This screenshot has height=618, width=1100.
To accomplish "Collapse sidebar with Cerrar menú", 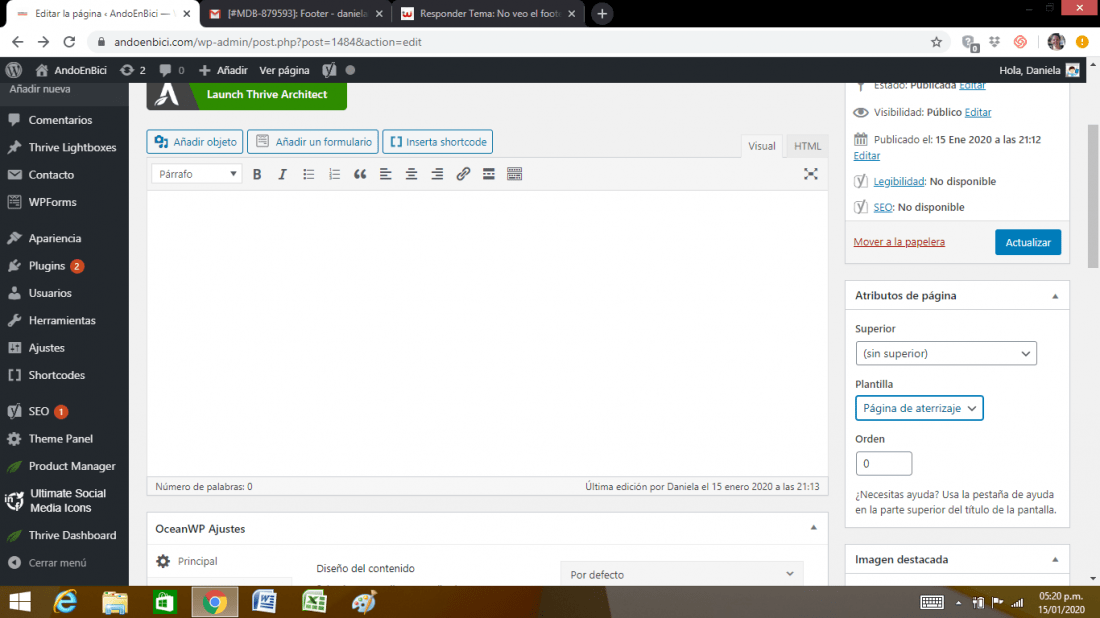I will pos(57,563).
